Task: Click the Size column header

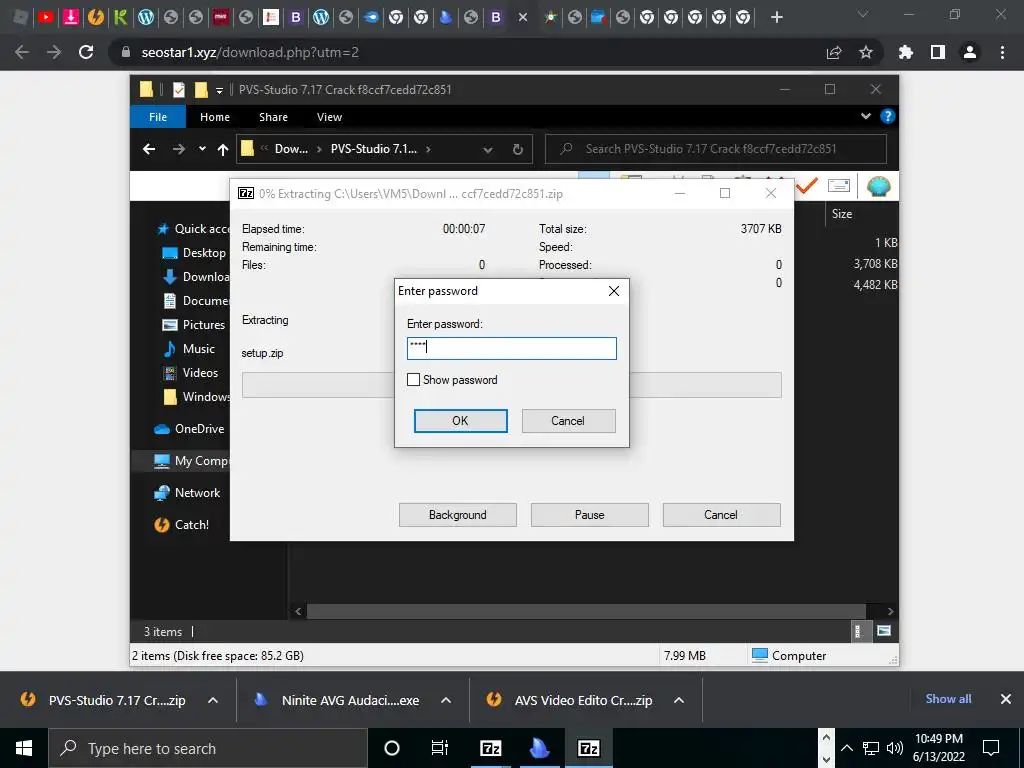Action: 842,214
